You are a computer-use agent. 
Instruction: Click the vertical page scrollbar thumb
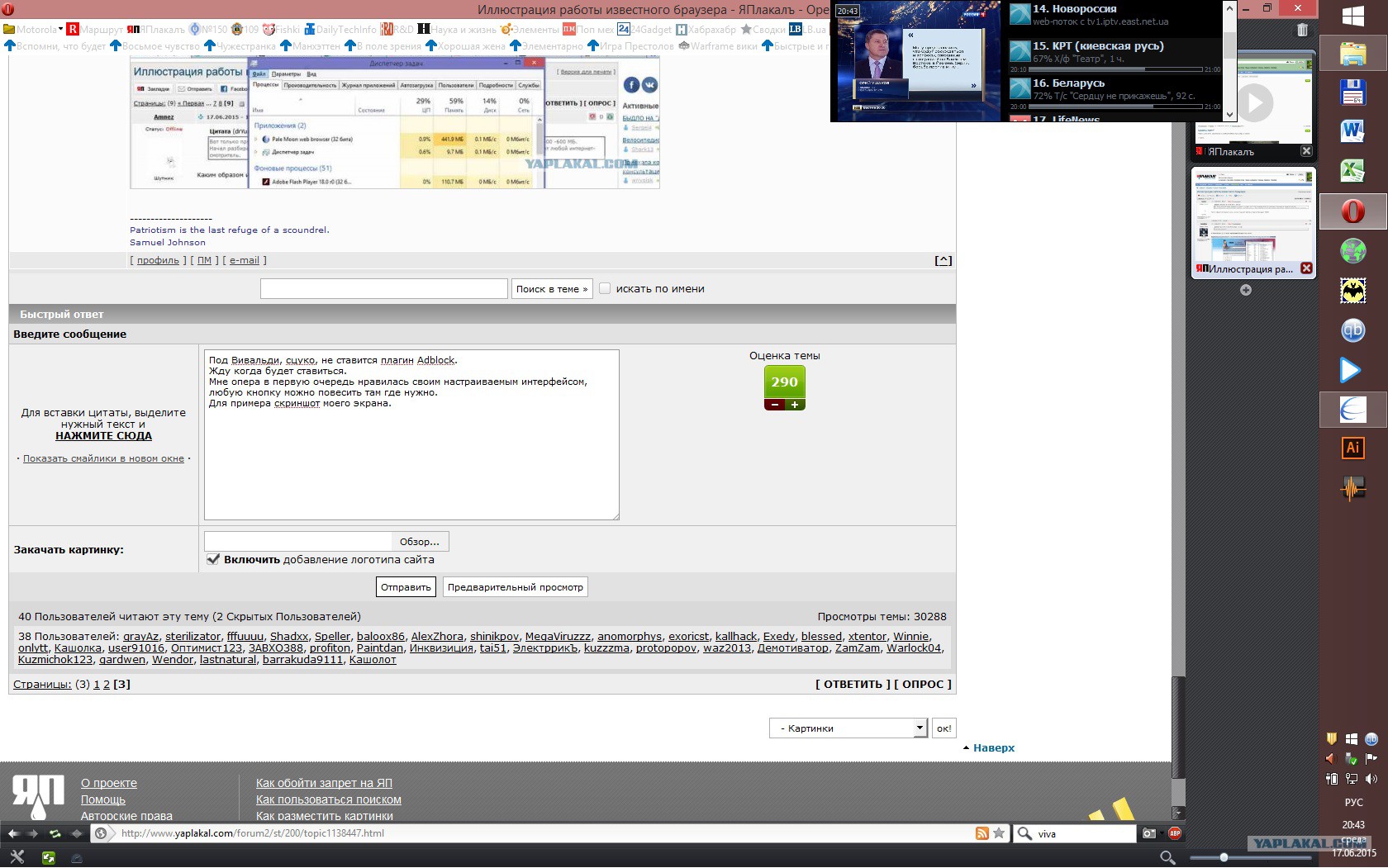coord(1179,727)
